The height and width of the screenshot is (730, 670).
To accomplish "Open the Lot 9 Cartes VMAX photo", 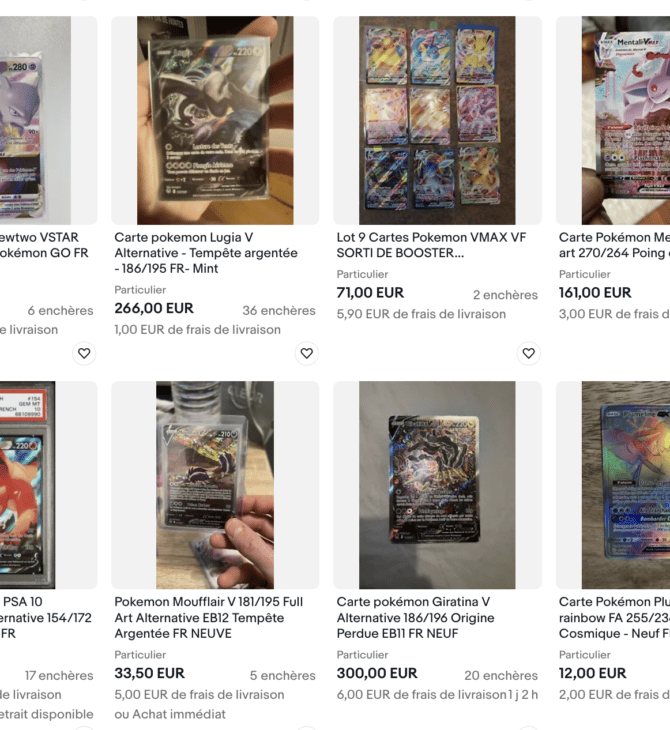I will click(437, 121).
